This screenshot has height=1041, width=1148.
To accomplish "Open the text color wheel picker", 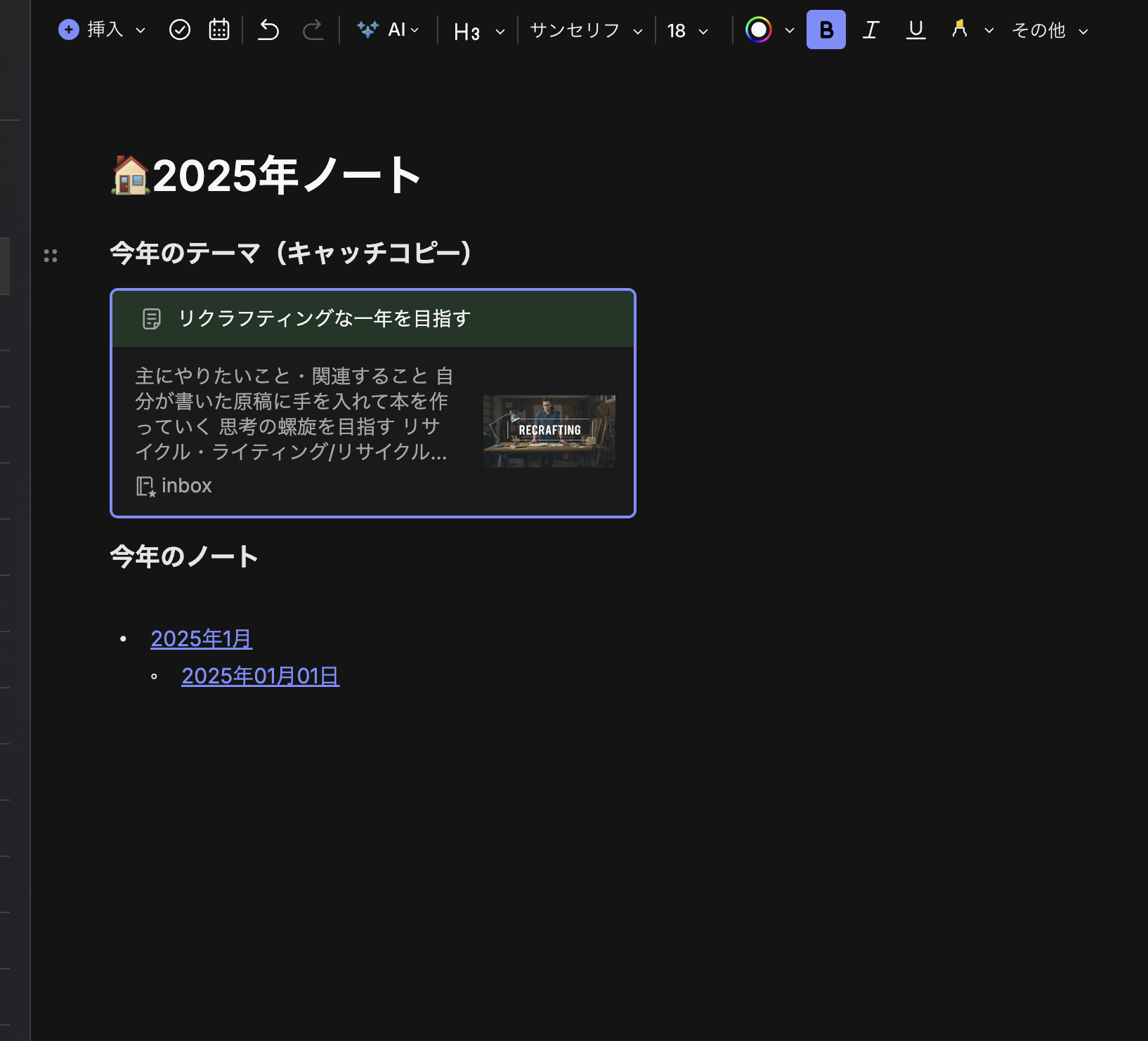I will [x=759, y=30].
